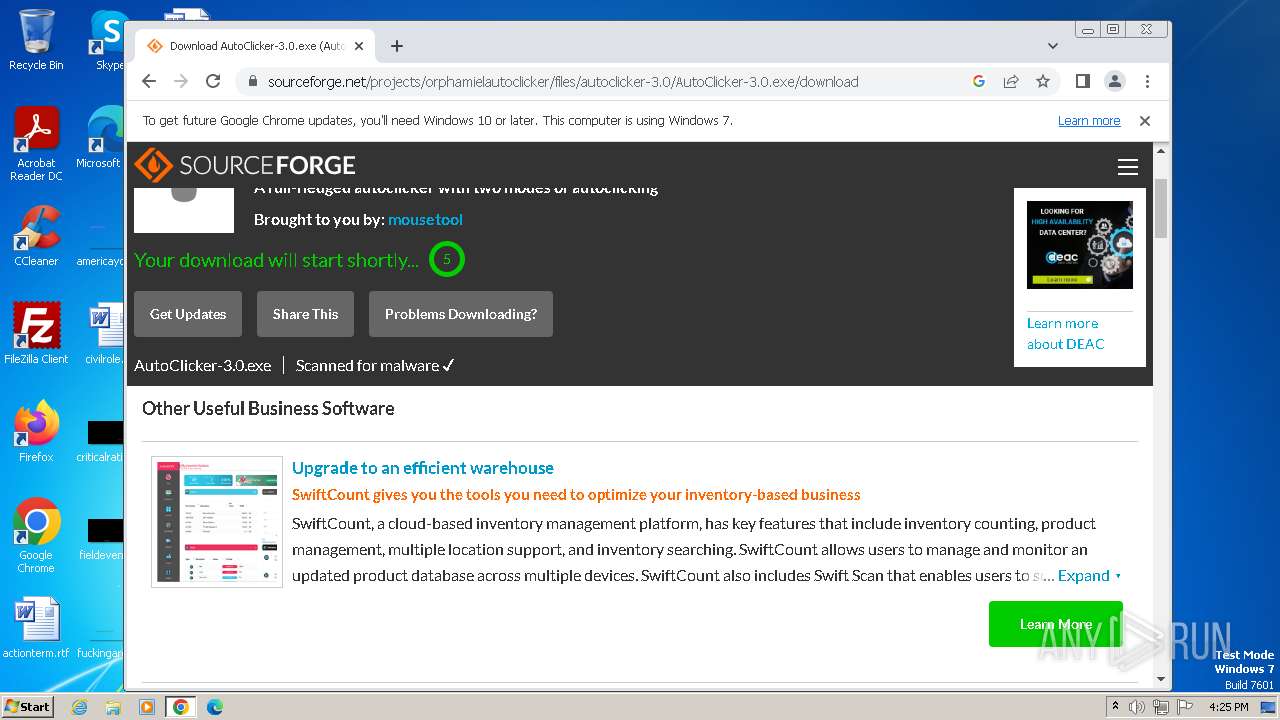The image size is (1280, 720).
Task: Open the taskbar File Explorer folder
Action: 113,707
